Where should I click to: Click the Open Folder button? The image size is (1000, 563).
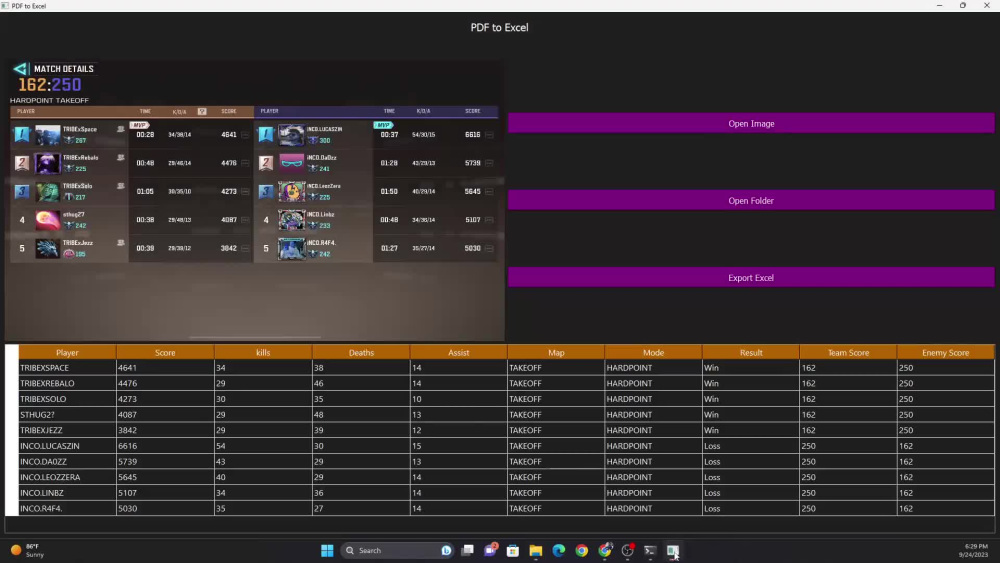point(751,201)
